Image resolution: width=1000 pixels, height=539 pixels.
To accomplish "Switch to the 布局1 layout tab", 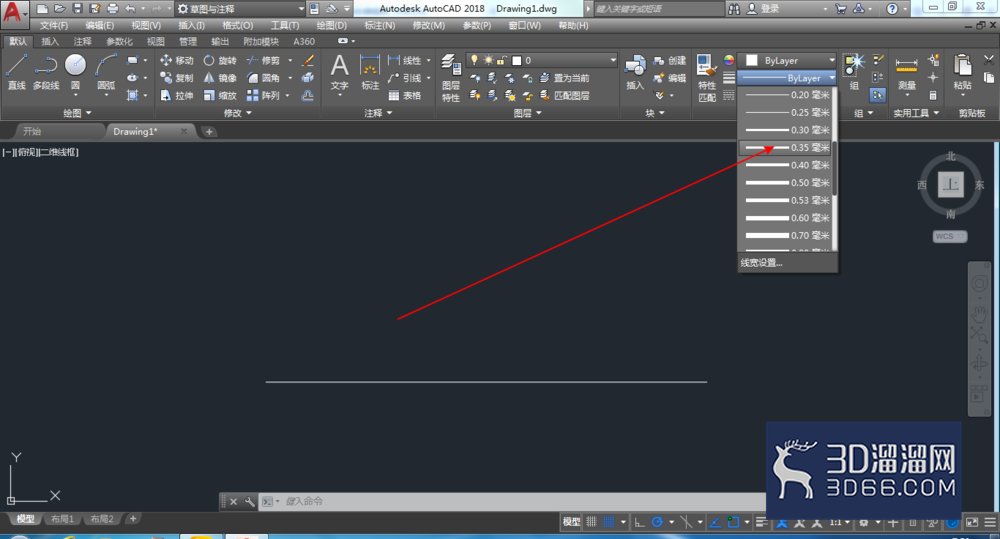I will [x=62, y=519].
